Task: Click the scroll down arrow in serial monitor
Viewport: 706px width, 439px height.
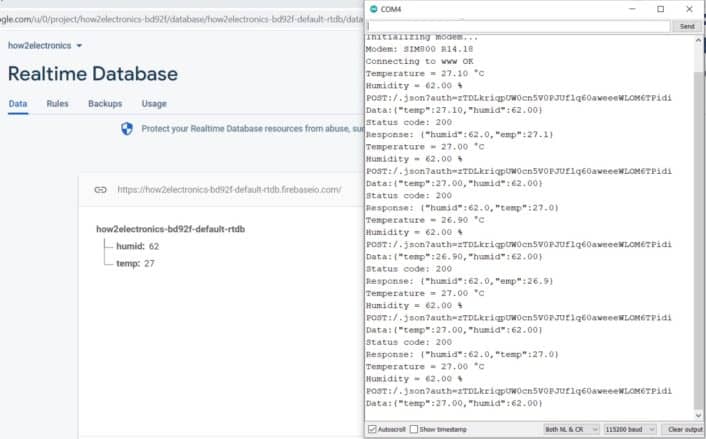Action: click(x=698, y=415)
